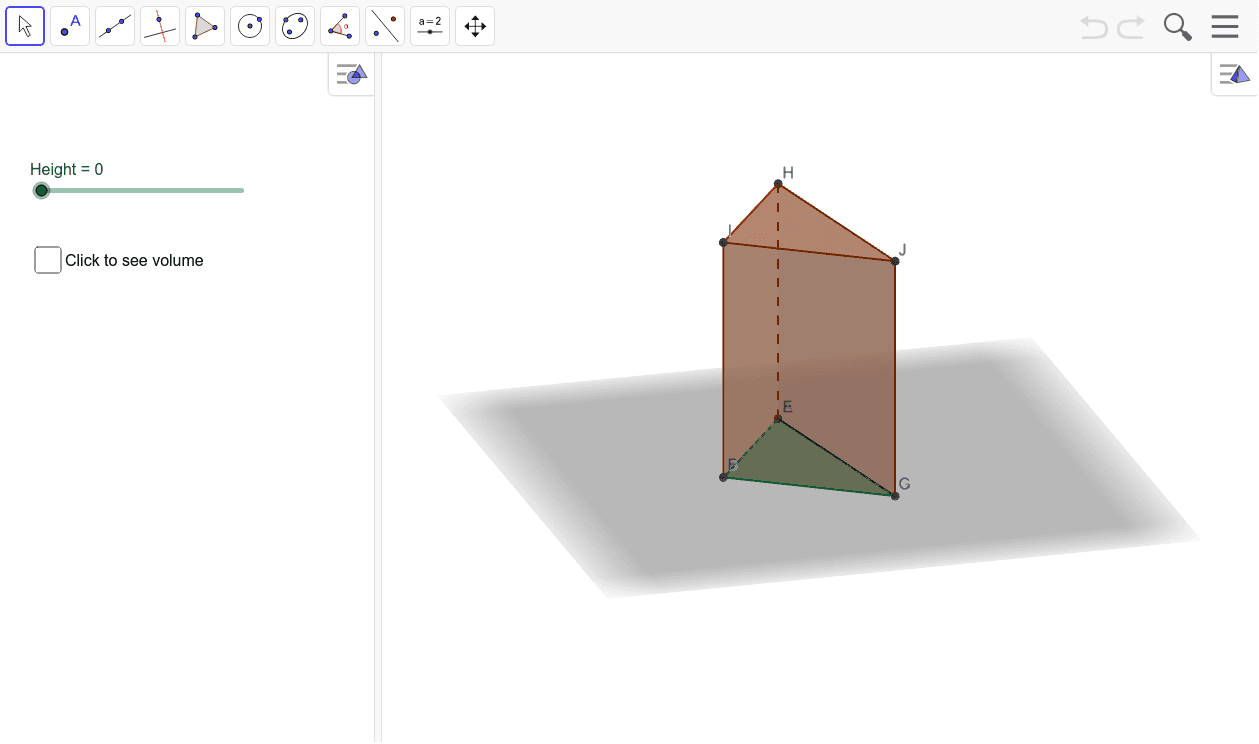This screenshot has height=744, width=1259.
Task: Open the left panel style bar
Action: pos(351,73)
